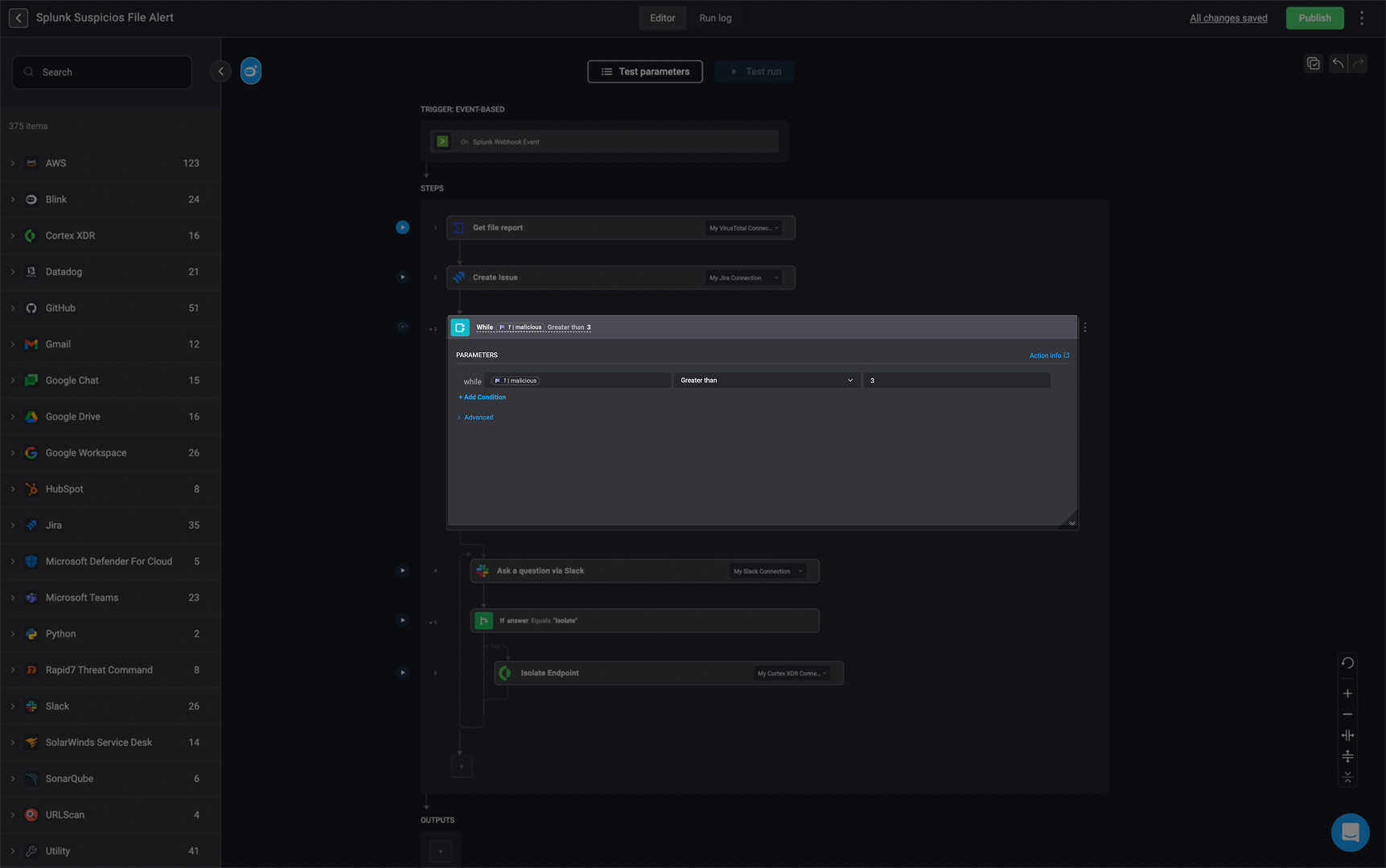Switch to the Run log tab

(x=715, y=18)
